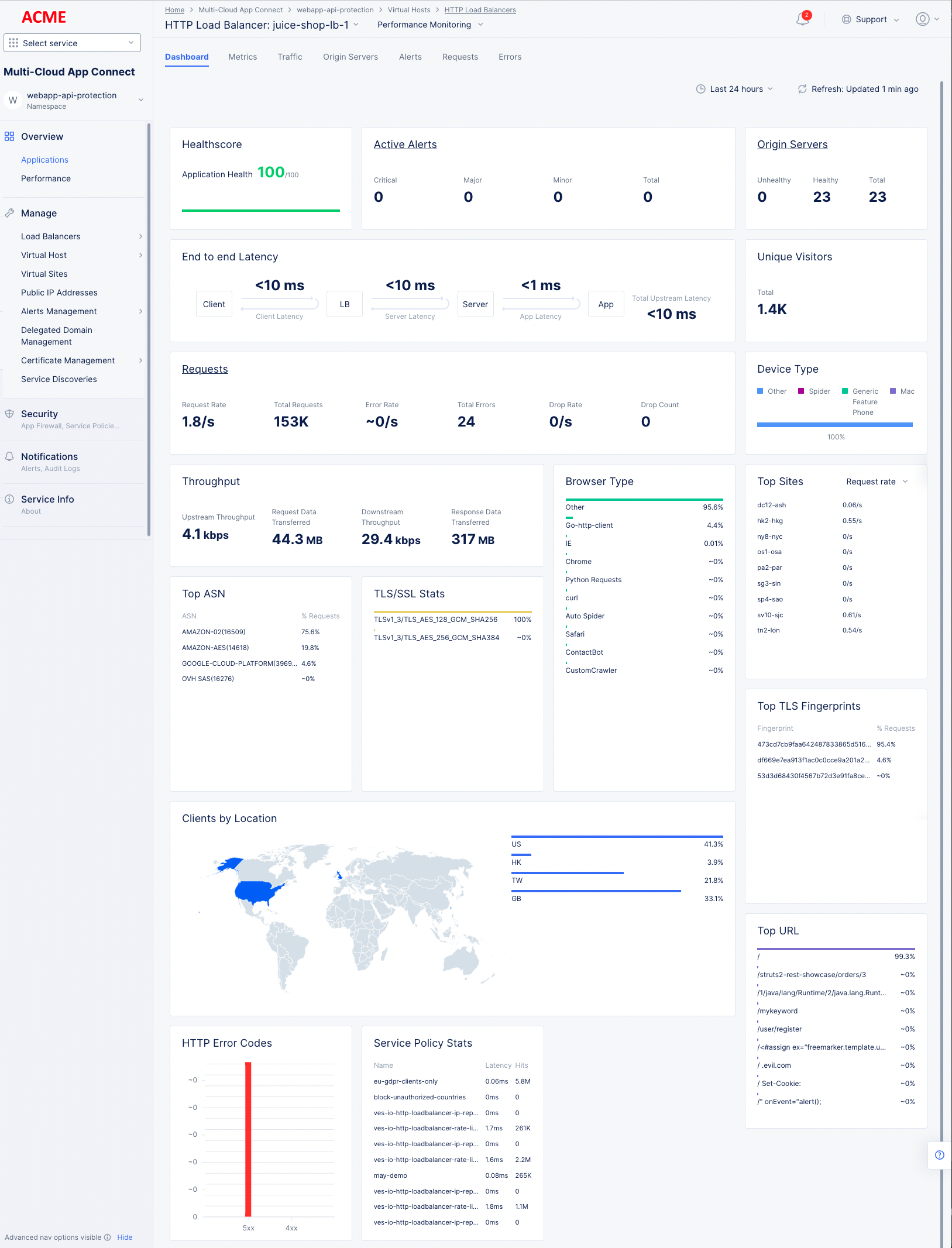
Task: Switch to the Metrics tab
Action: [x=242, y=57]
